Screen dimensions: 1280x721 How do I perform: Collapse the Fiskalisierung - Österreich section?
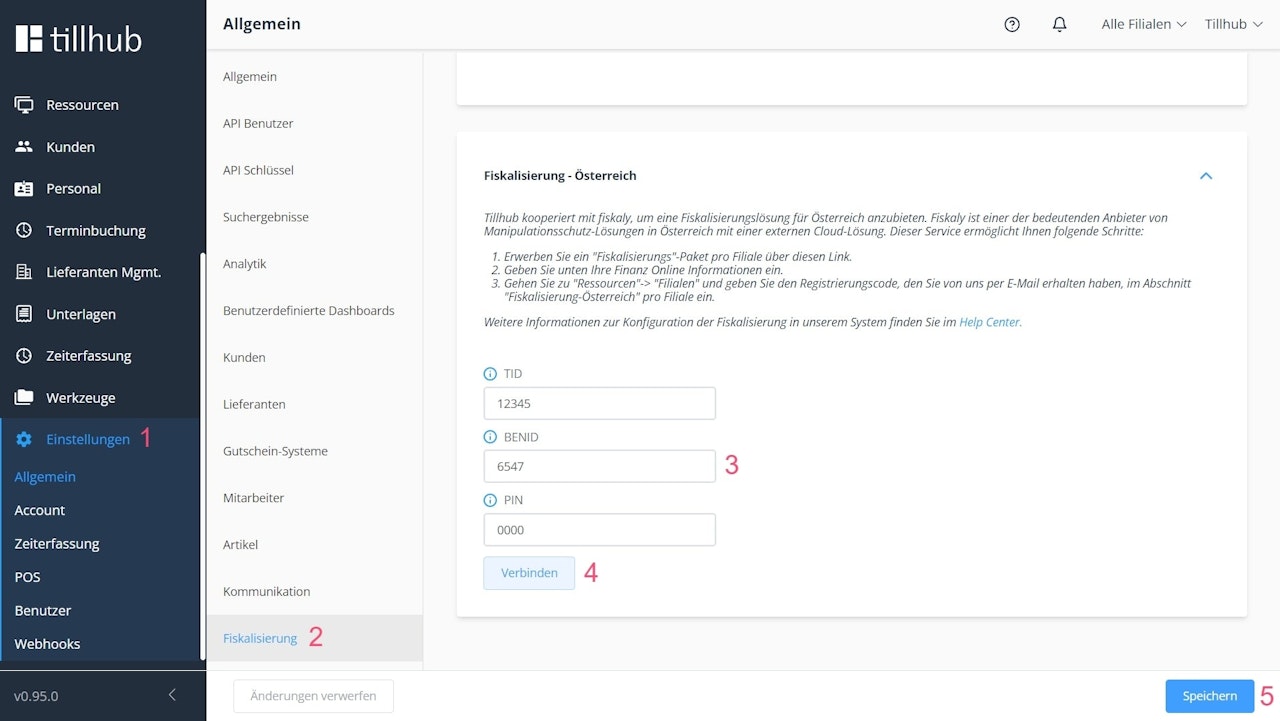(x=1206, y=176)
